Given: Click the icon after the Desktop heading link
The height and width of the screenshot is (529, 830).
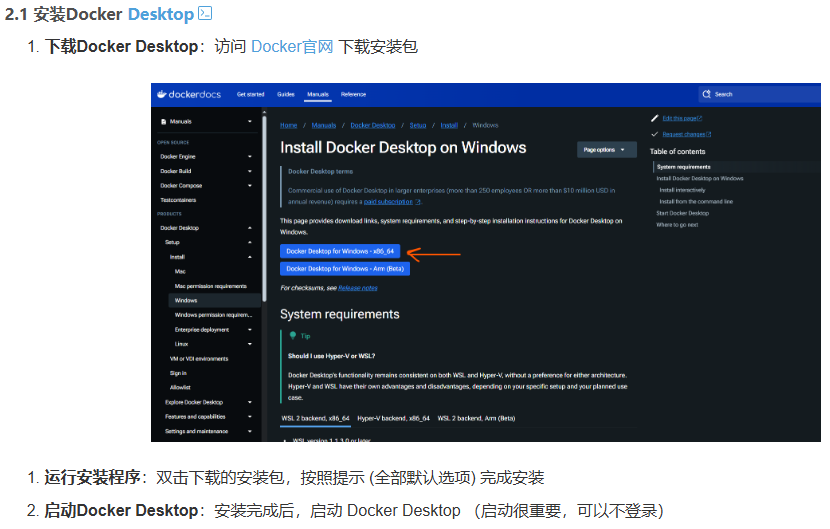Looking at the screenshot, I should [205, 13].
